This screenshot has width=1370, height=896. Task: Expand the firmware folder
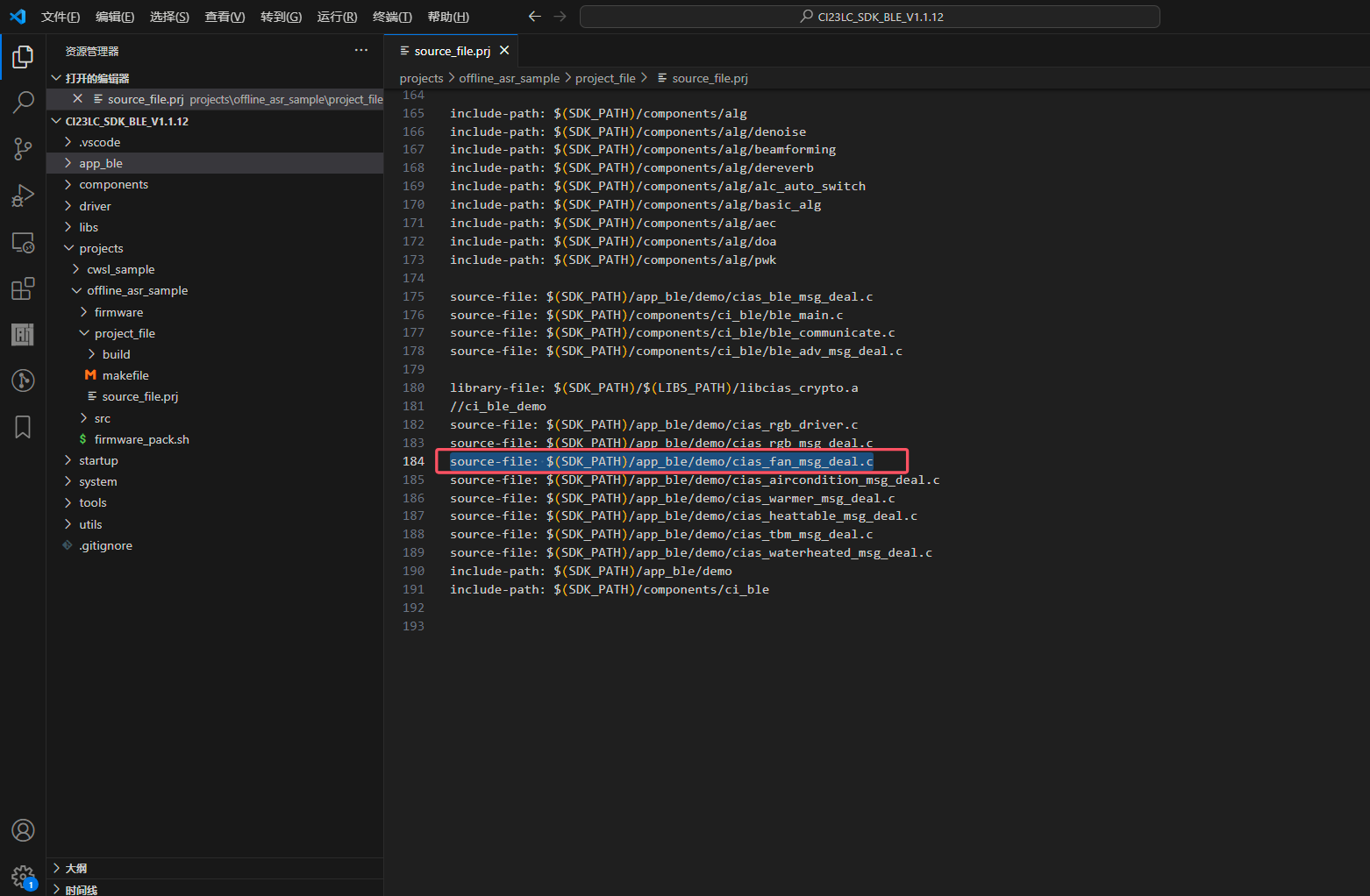click(215, 312)
